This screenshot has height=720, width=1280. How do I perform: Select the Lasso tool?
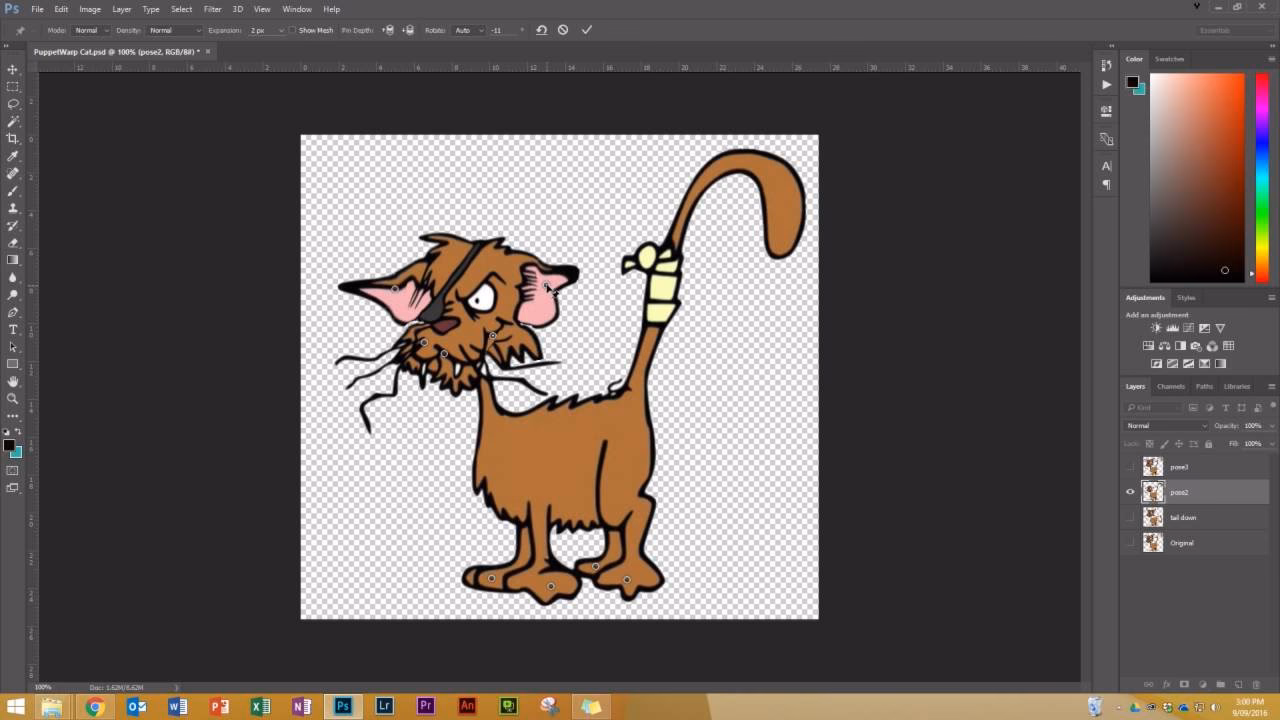[x=13, y=104]
